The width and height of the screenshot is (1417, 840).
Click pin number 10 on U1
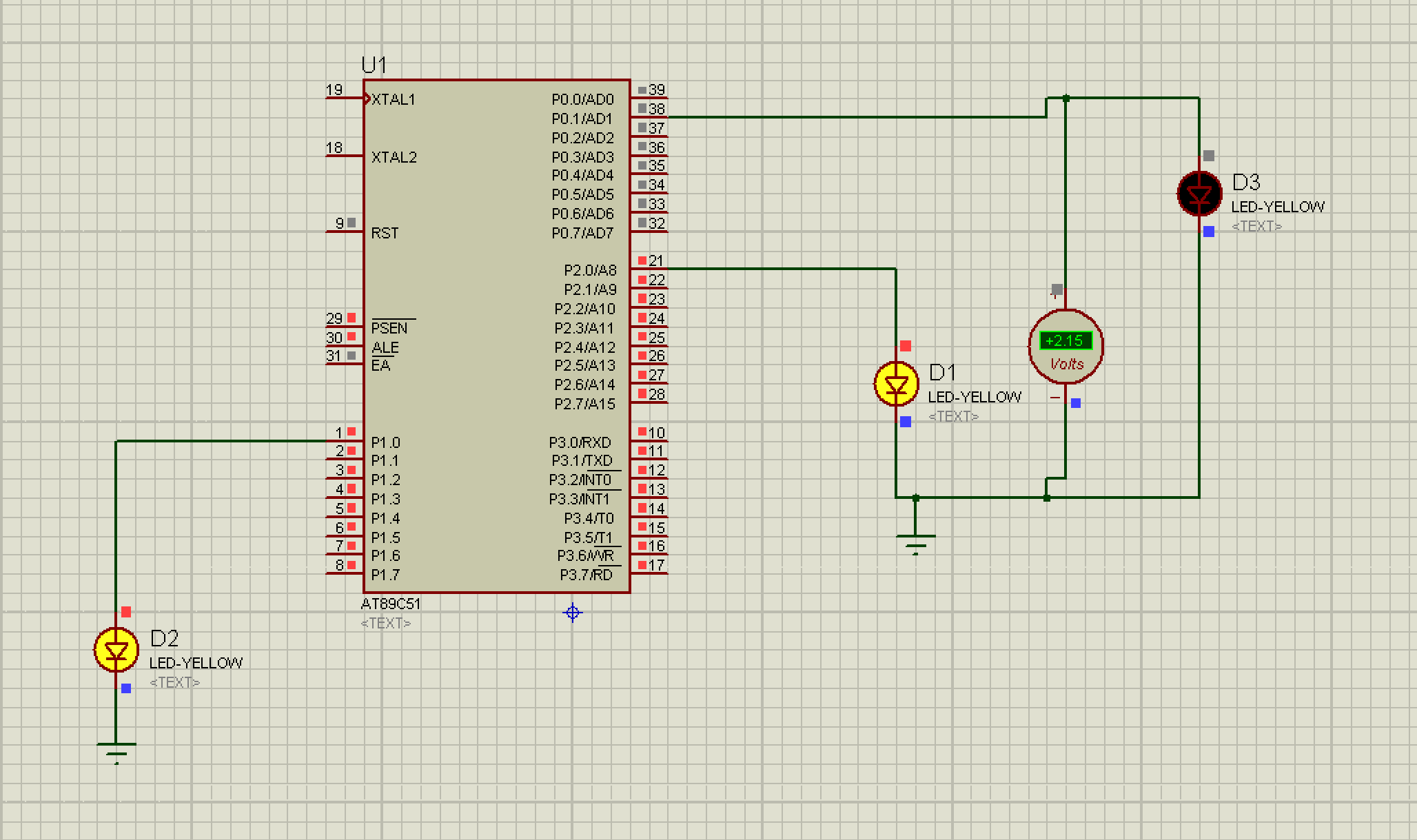(x=657, y=433)
